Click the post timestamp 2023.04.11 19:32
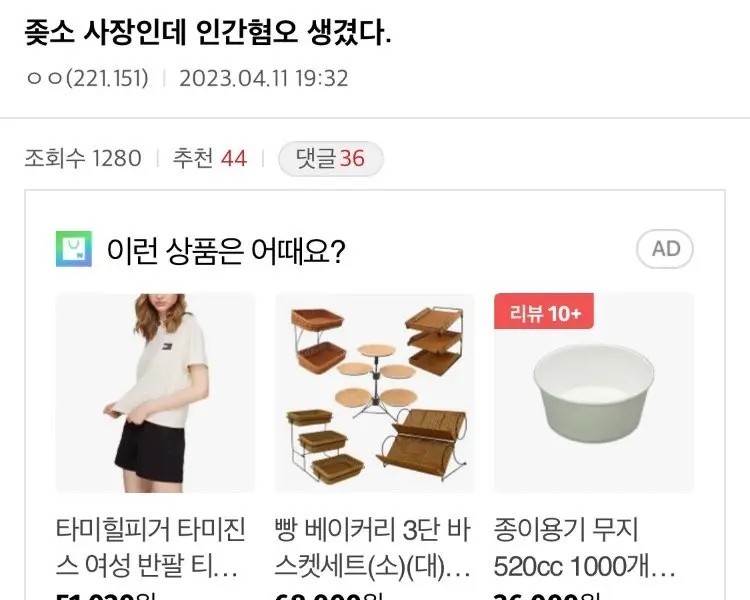 [264, 78]
